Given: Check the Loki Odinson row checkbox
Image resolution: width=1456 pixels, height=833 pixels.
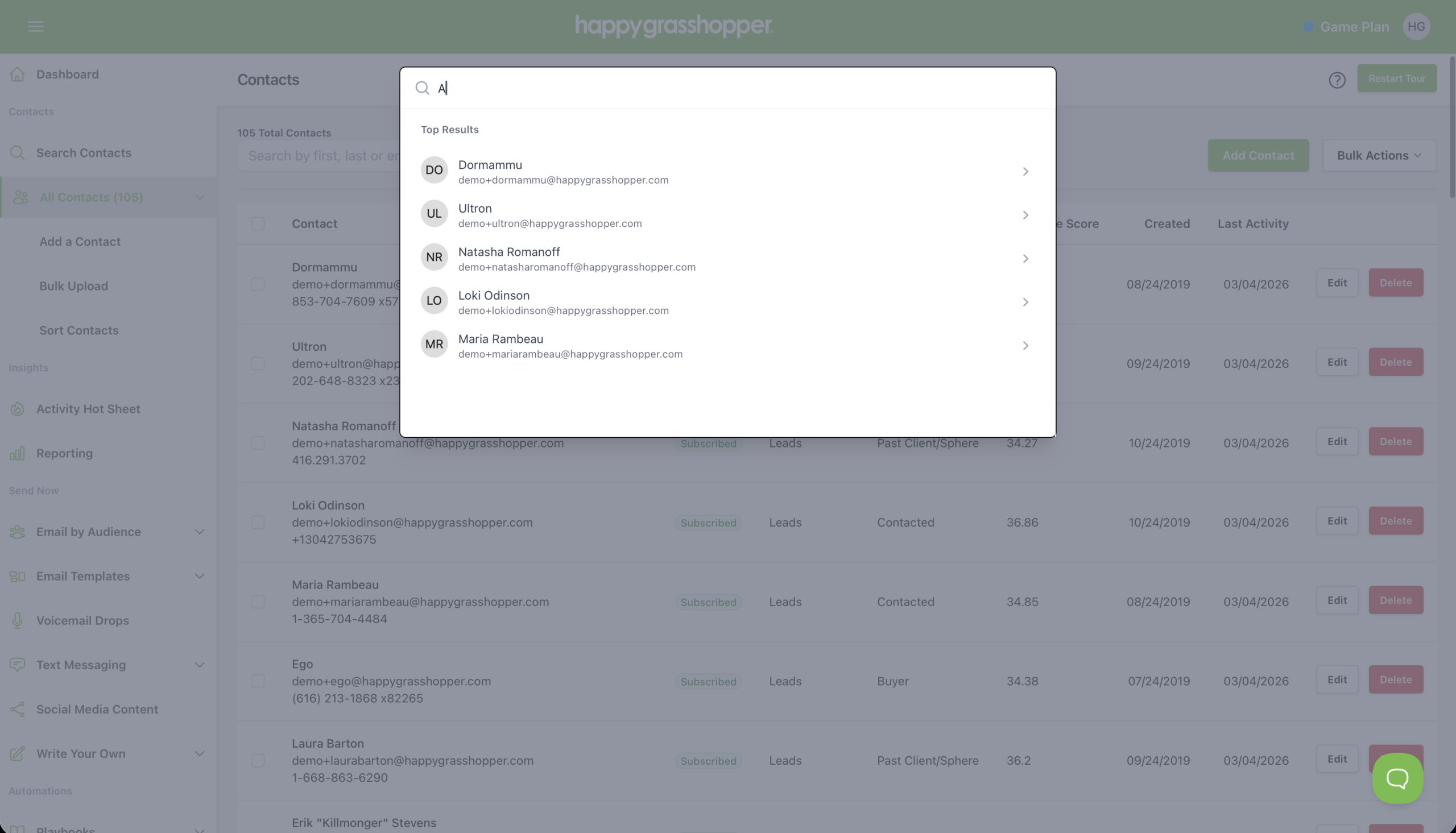Looking at the screenshot, I should click(258, 523).
